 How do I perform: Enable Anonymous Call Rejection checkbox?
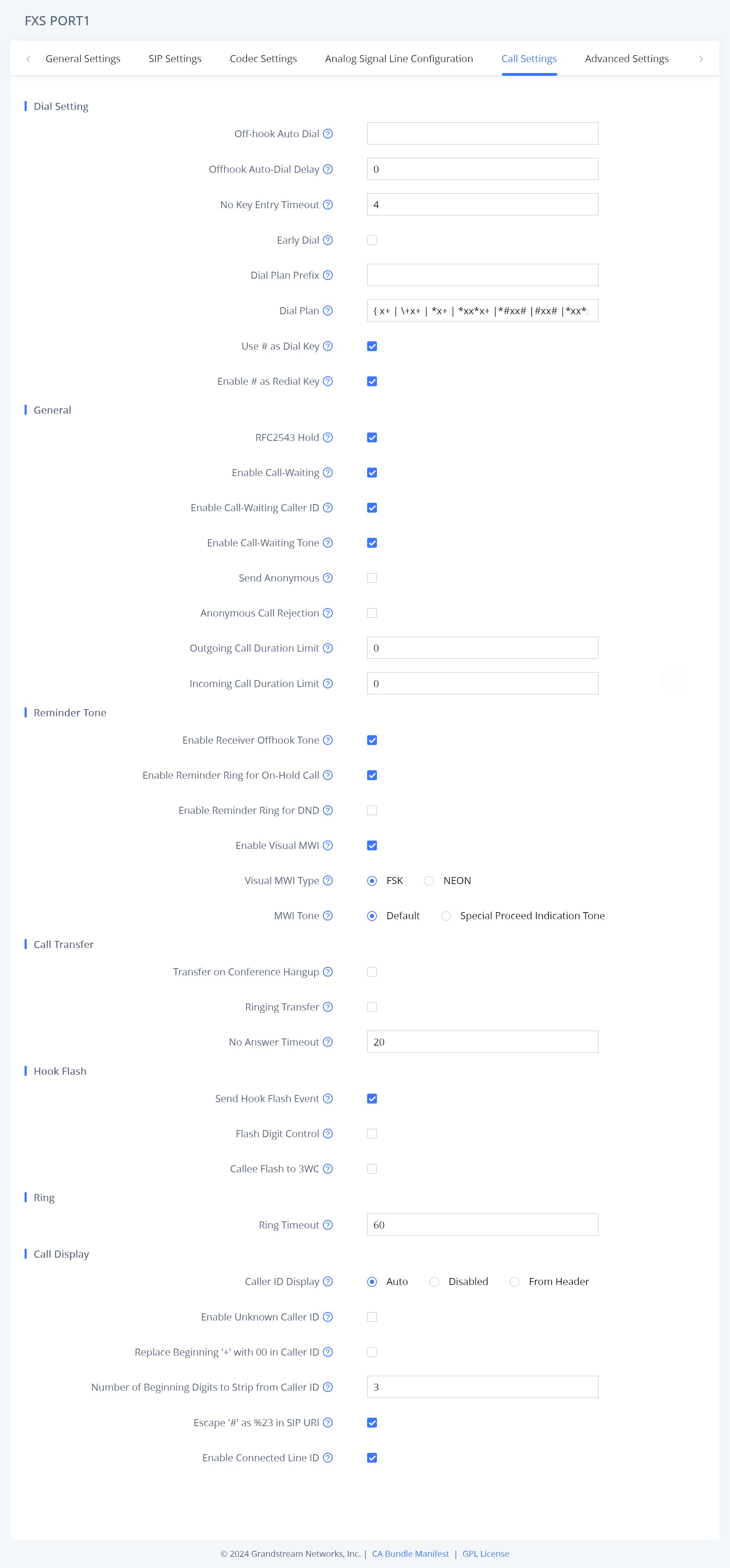[372, 614]
